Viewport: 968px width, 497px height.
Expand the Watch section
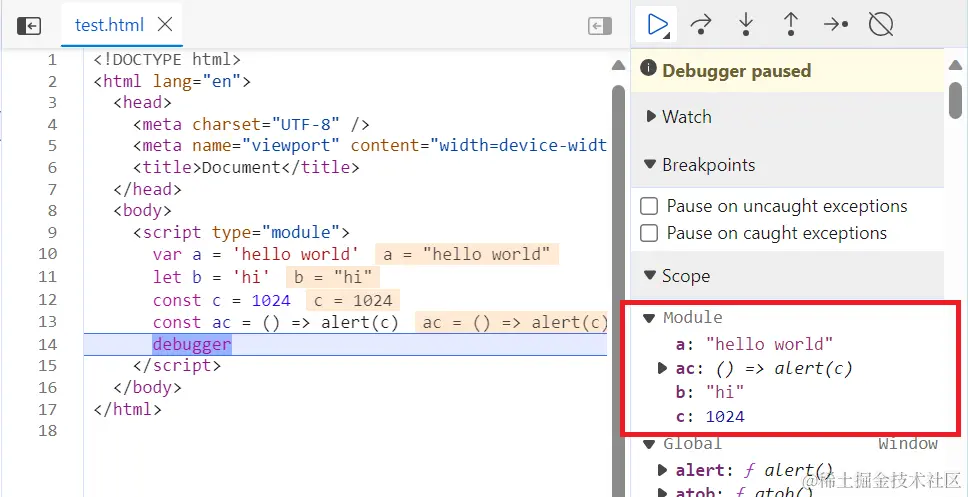[x=651, y=116]
